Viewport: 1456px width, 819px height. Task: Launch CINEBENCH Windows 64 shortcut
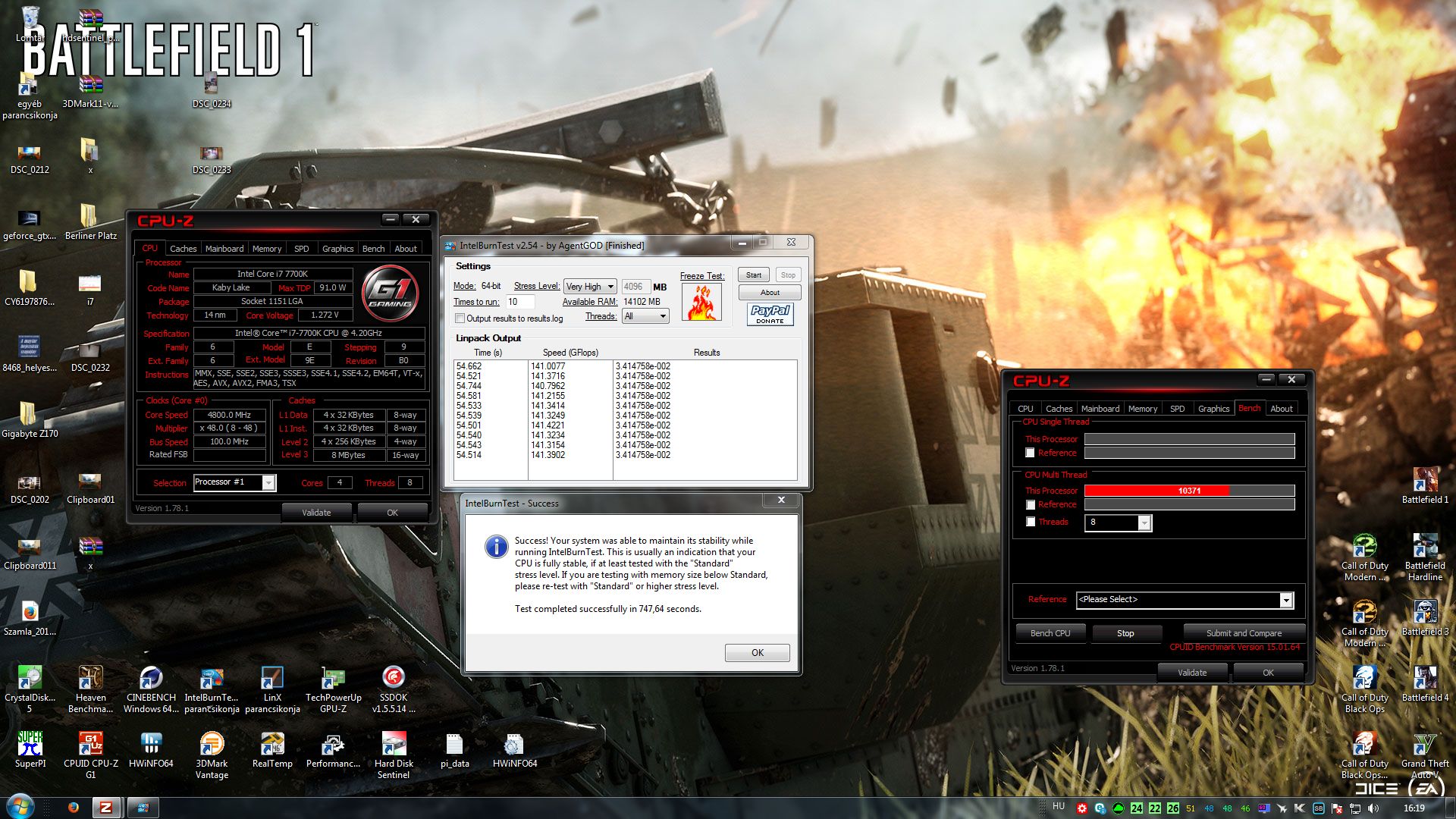click(x=151, y=679)
